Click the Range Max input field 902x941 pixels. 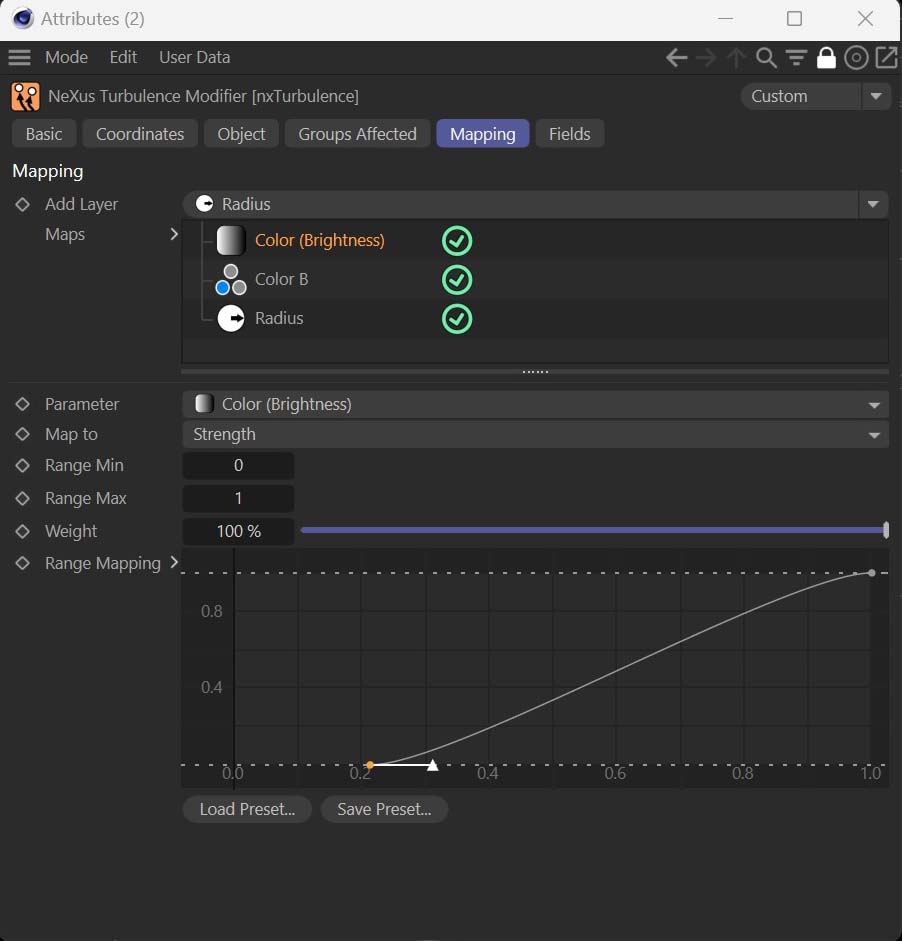point(238,498)
